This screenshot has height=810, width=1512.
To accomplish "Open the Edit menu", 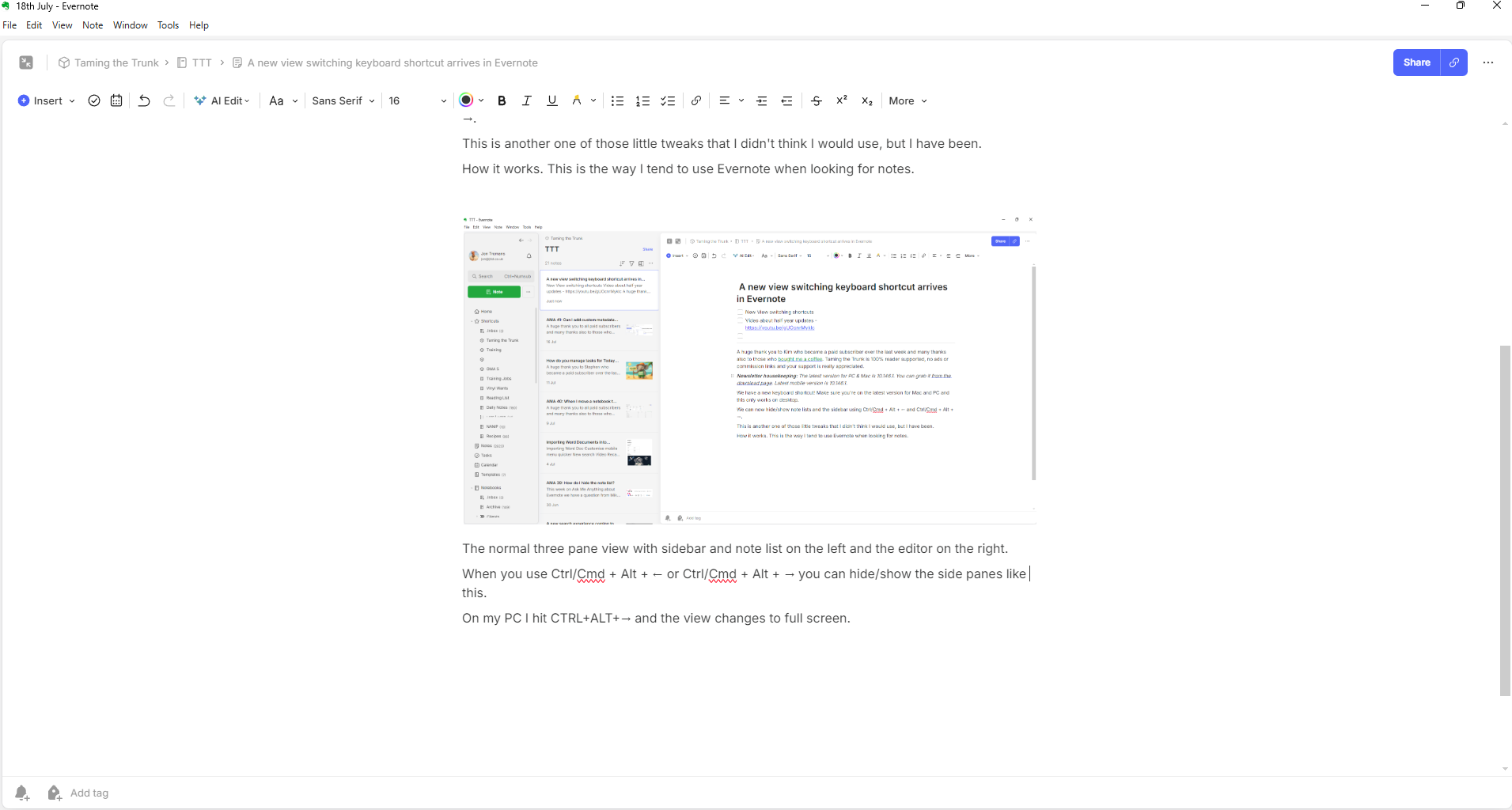I will point(34,25).
